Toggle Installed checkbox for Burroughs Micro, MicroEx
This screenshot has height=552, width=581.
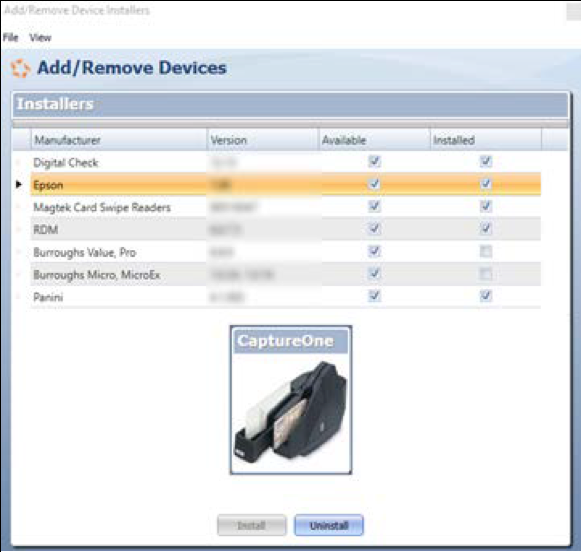click(486, 274)
